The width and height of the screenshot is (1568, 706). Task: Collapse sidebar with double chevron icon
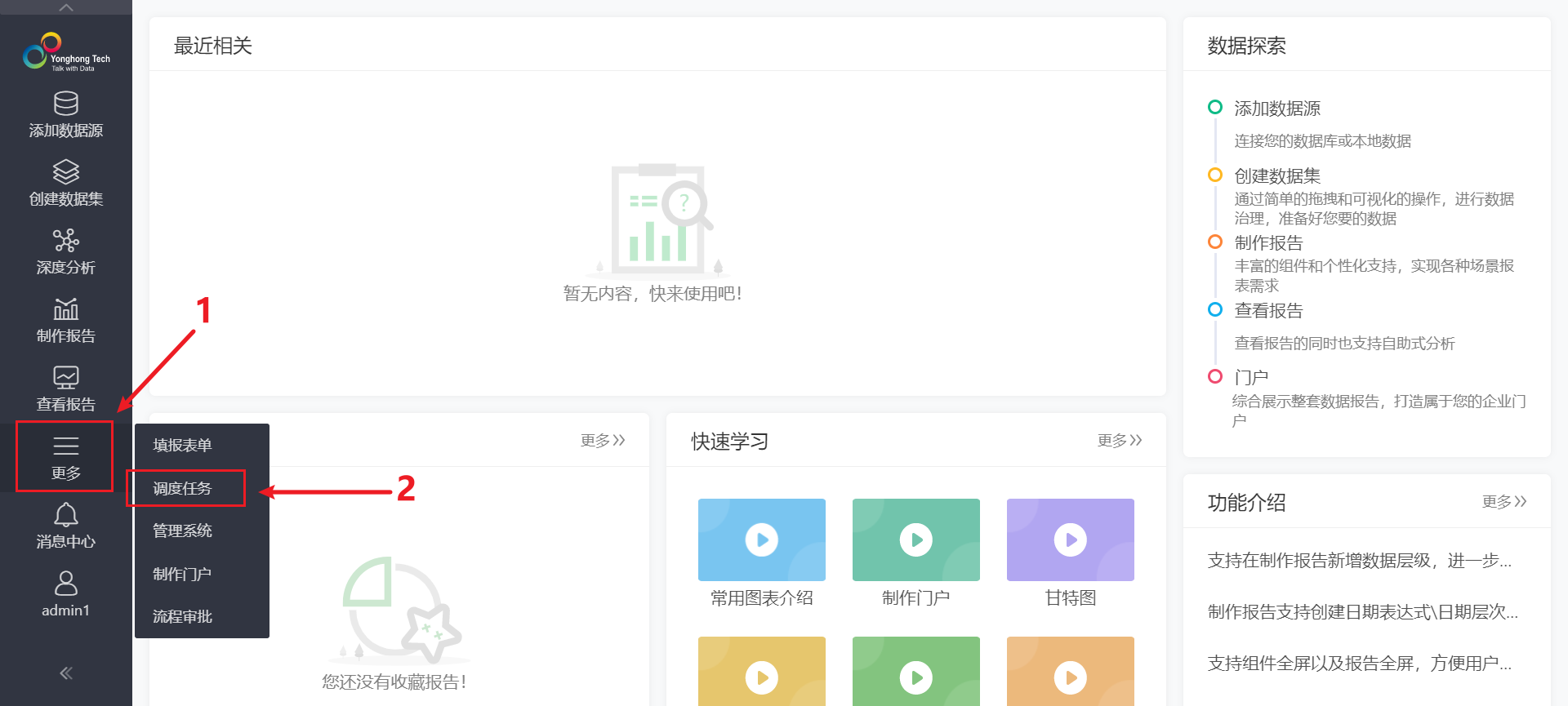point(66,673)
